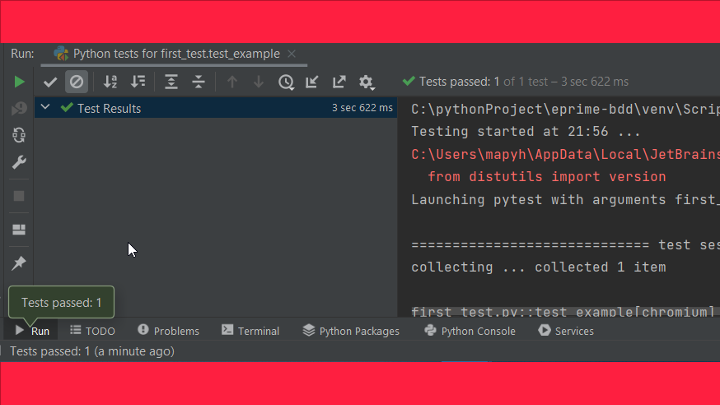The height and width of the screenshot is (405, 720).
Task: Toggle Show Ignored tests filter
Action: pos(76,82)
